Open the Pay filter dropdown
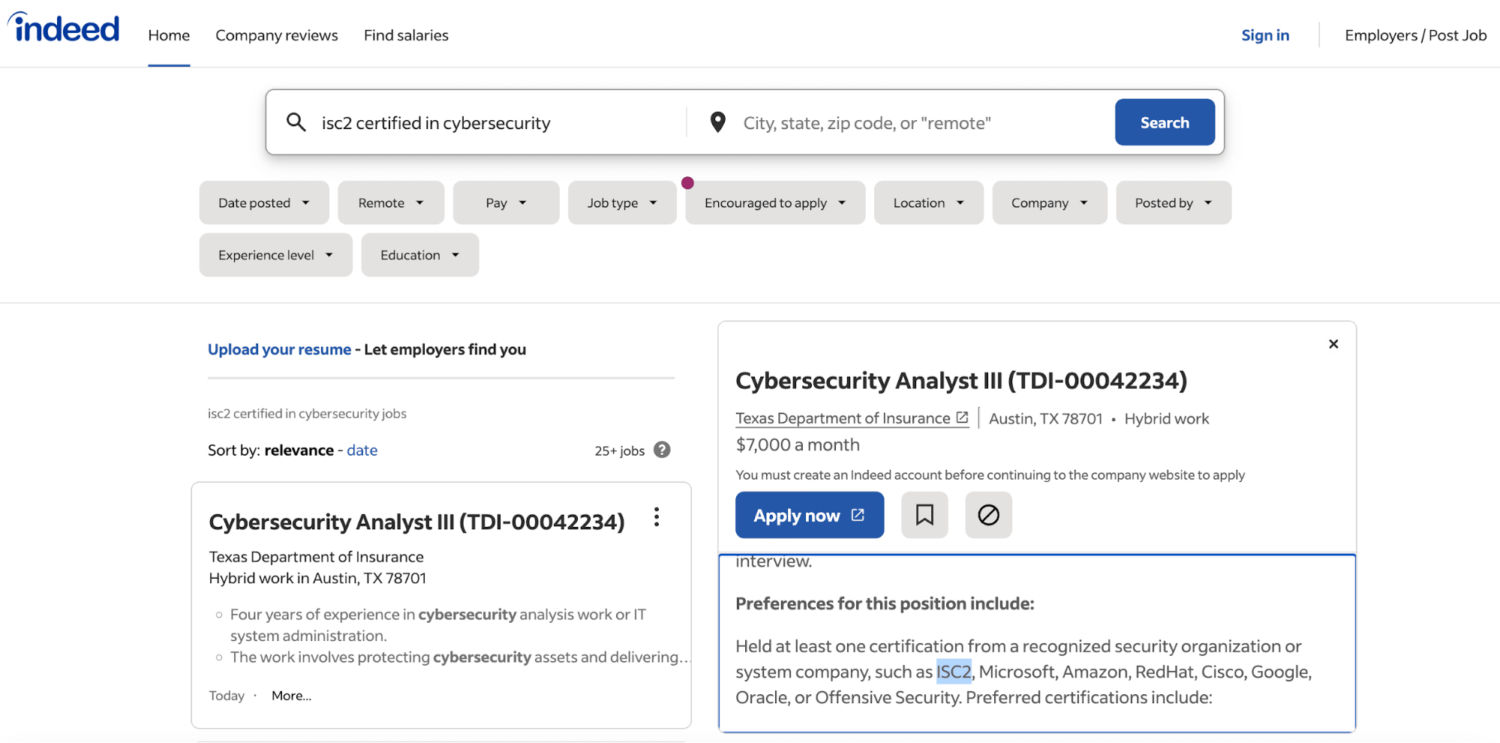The height and width of the screenshot is (743, 1500). click(505, 202)
